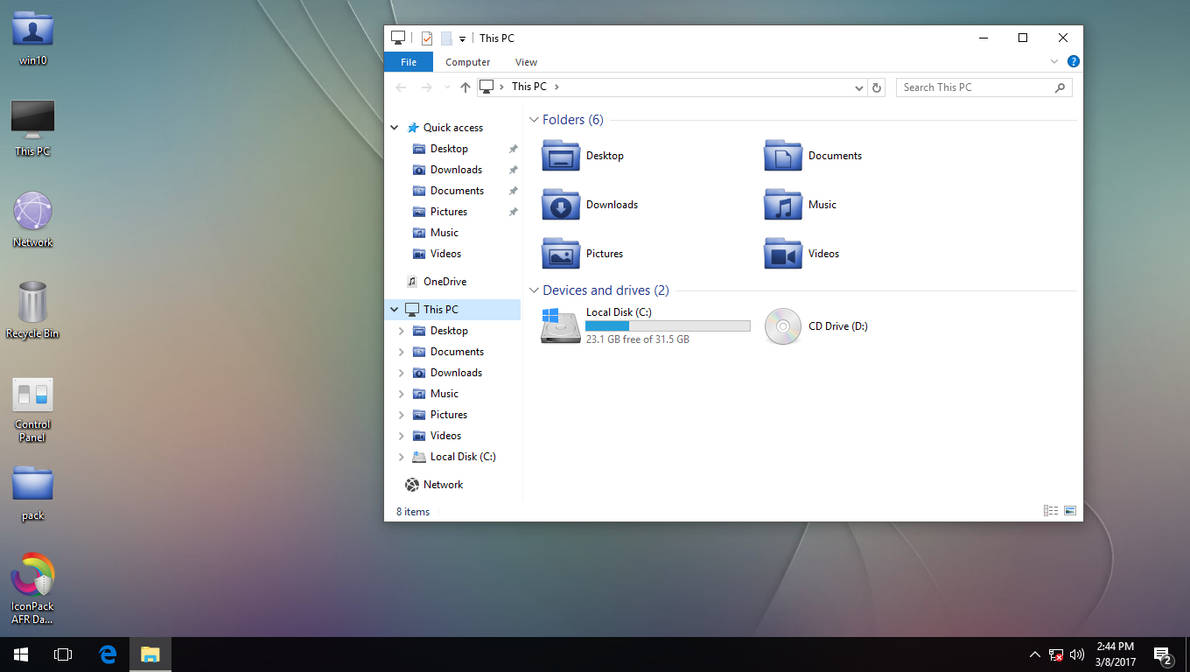The height and width of the screenshot is (672, 1190).
Task: Click the Local Disk (C:) capacity bar
Action: tap(668, 326)
